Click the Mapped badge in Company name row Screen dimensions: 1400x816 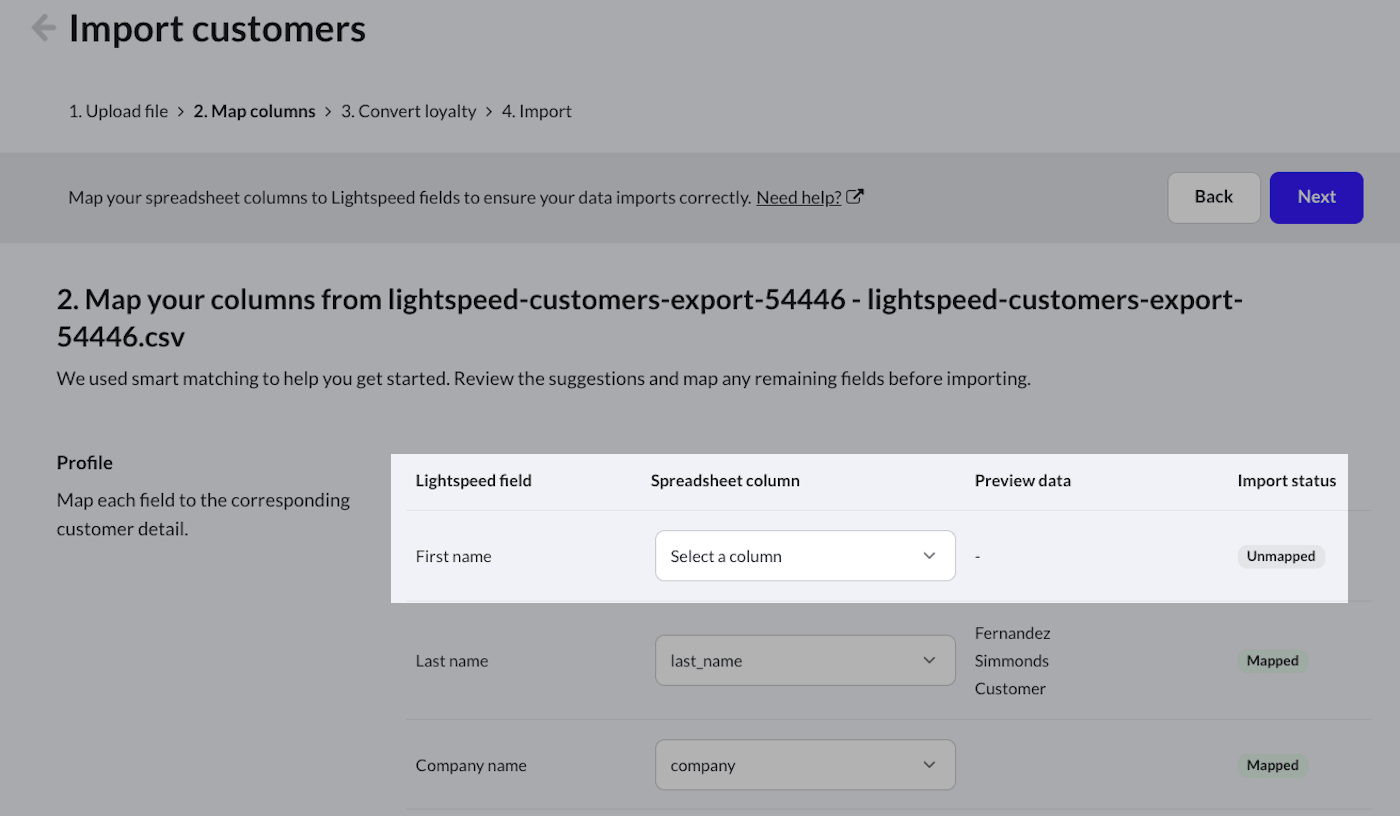click(x=1272, y=765)
